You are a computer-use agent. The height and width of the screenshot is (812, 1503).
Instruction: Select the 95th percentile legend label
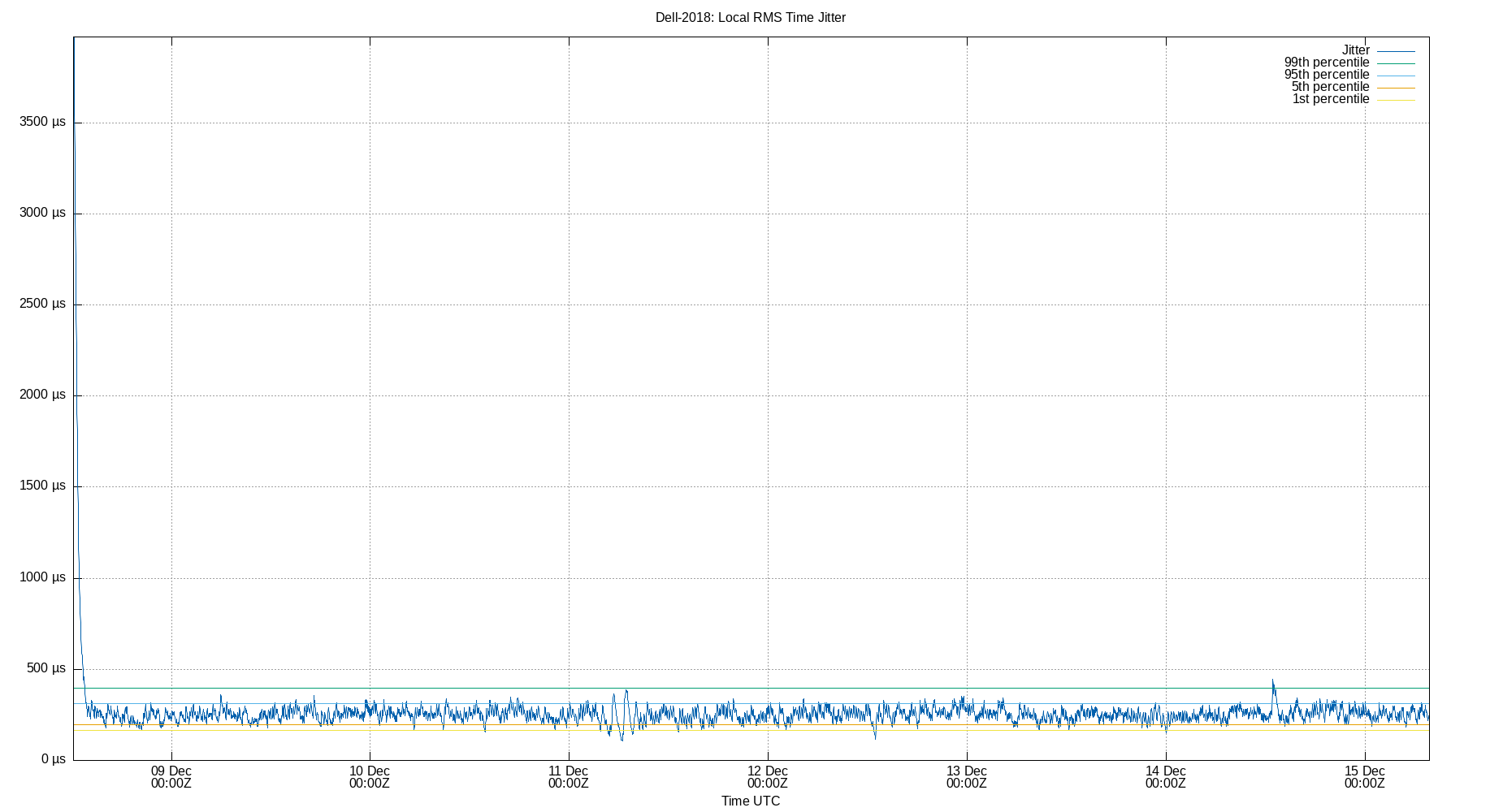1328,74
